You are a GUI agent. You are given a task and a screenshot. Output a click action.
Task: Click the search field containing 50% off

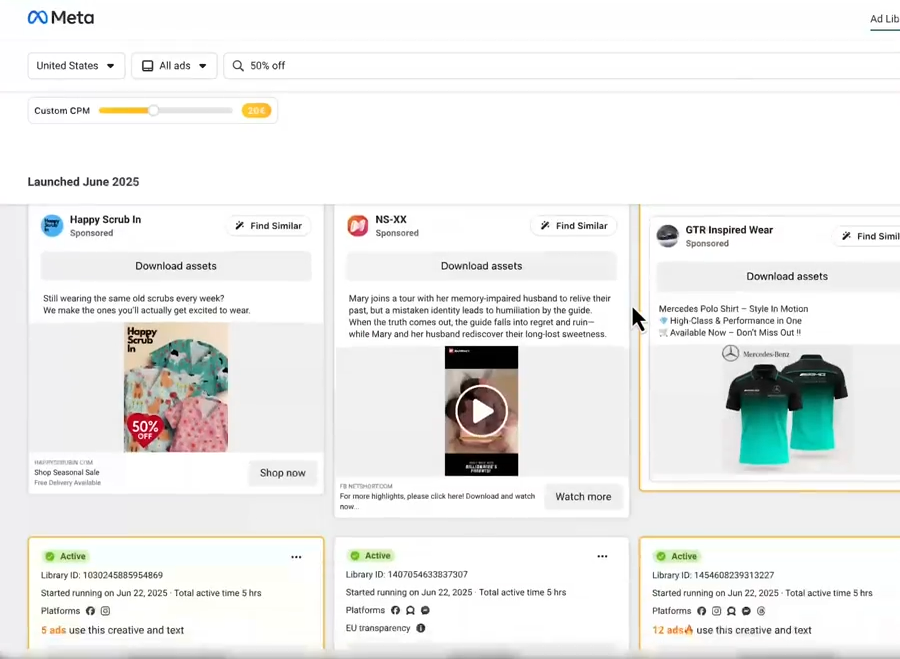(x=562, y=65)
